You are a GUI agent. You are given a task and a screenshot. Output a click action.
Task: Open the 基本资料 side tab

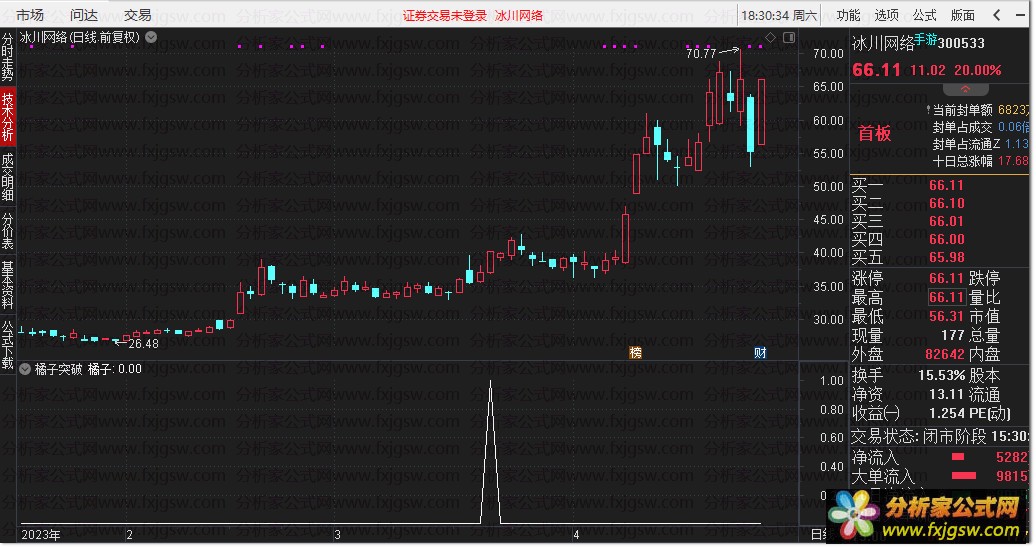tap(7, 285)
